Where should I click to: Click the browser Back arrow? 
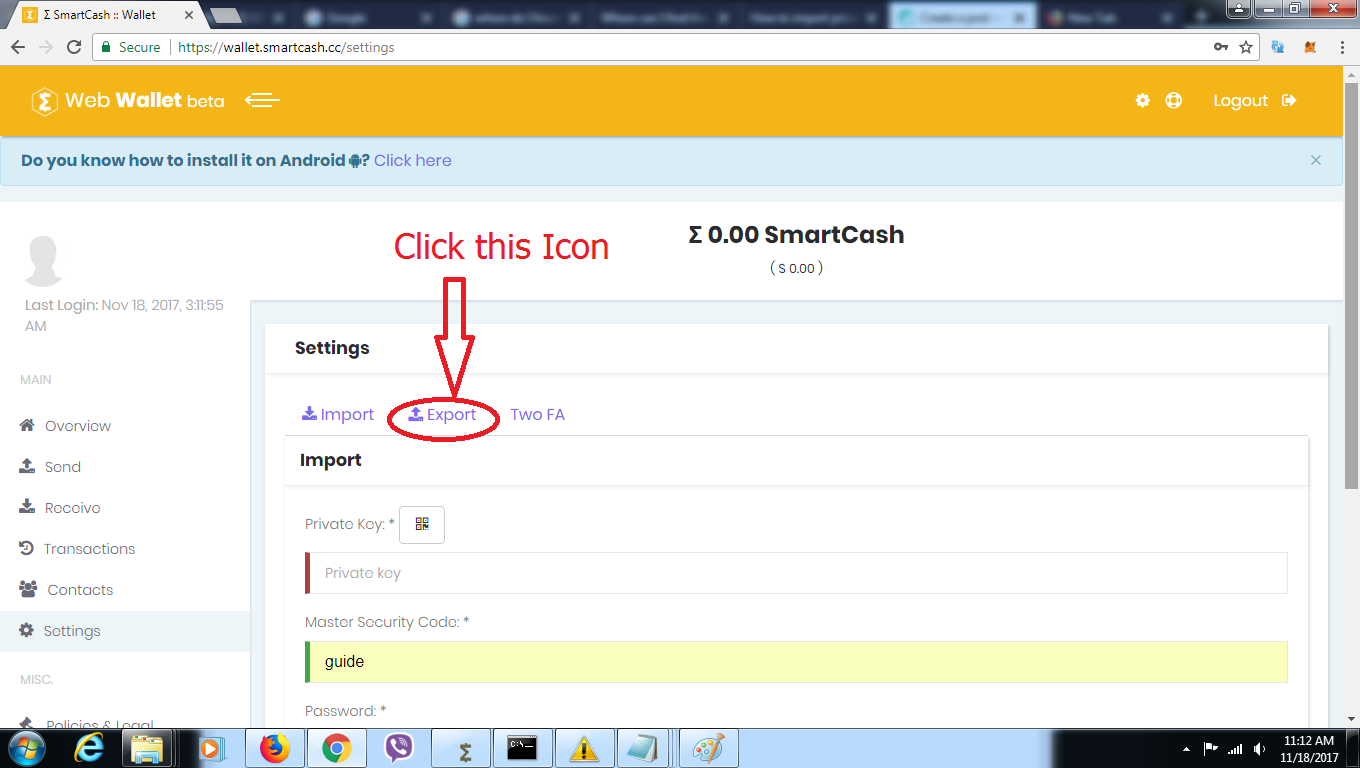18,47
